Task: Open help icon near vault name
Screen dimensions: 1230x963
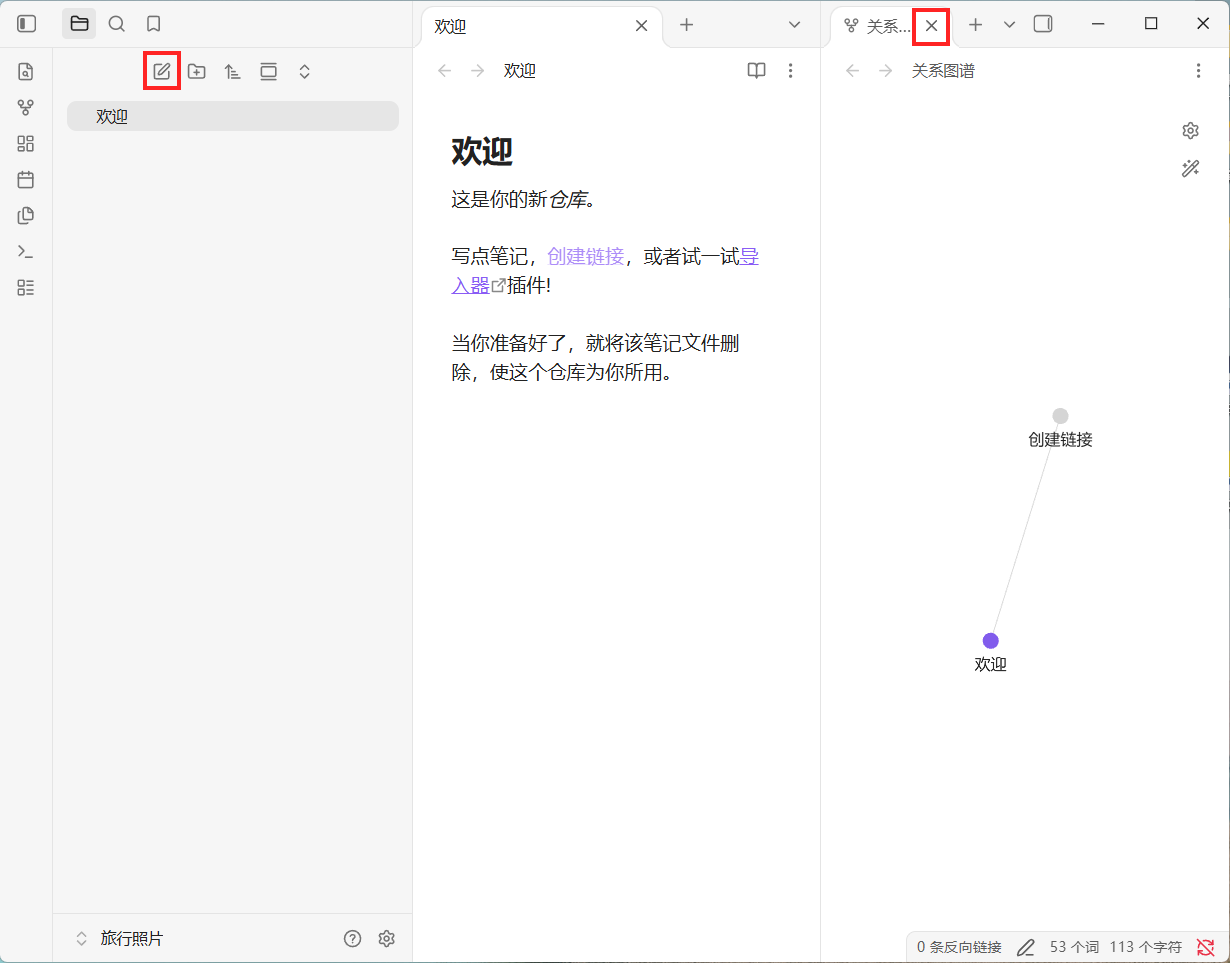Action: pyautogui.click(x=352, y=939)
